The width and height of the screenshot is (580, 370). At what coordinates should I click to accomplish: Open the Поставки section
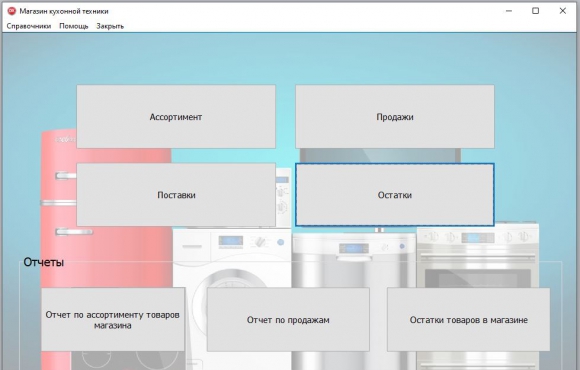click(x=176, y=195)
